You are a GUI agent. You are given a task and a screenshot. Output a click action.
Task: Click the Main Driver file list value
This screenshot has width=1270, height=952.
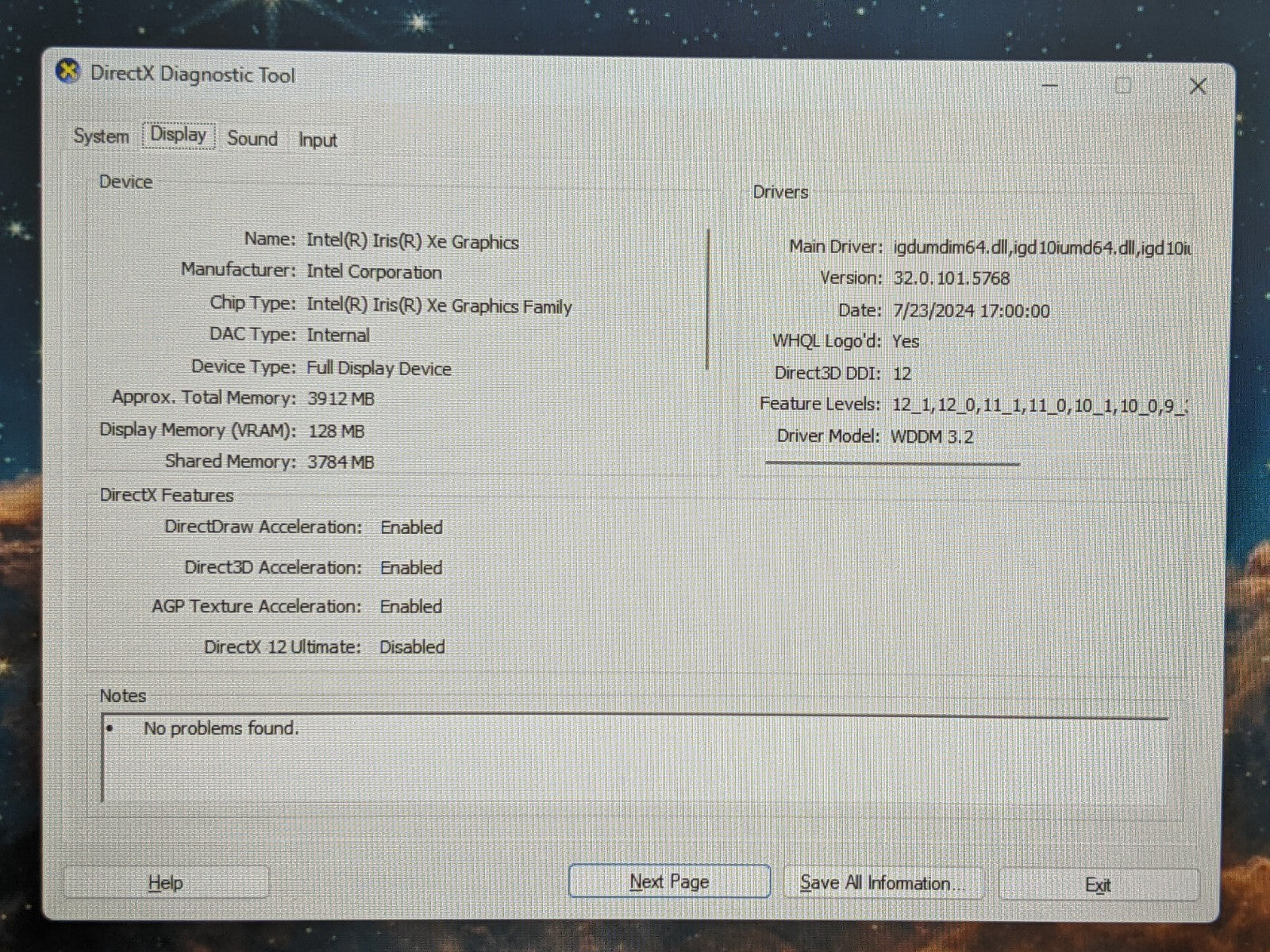coord(1040,248)
